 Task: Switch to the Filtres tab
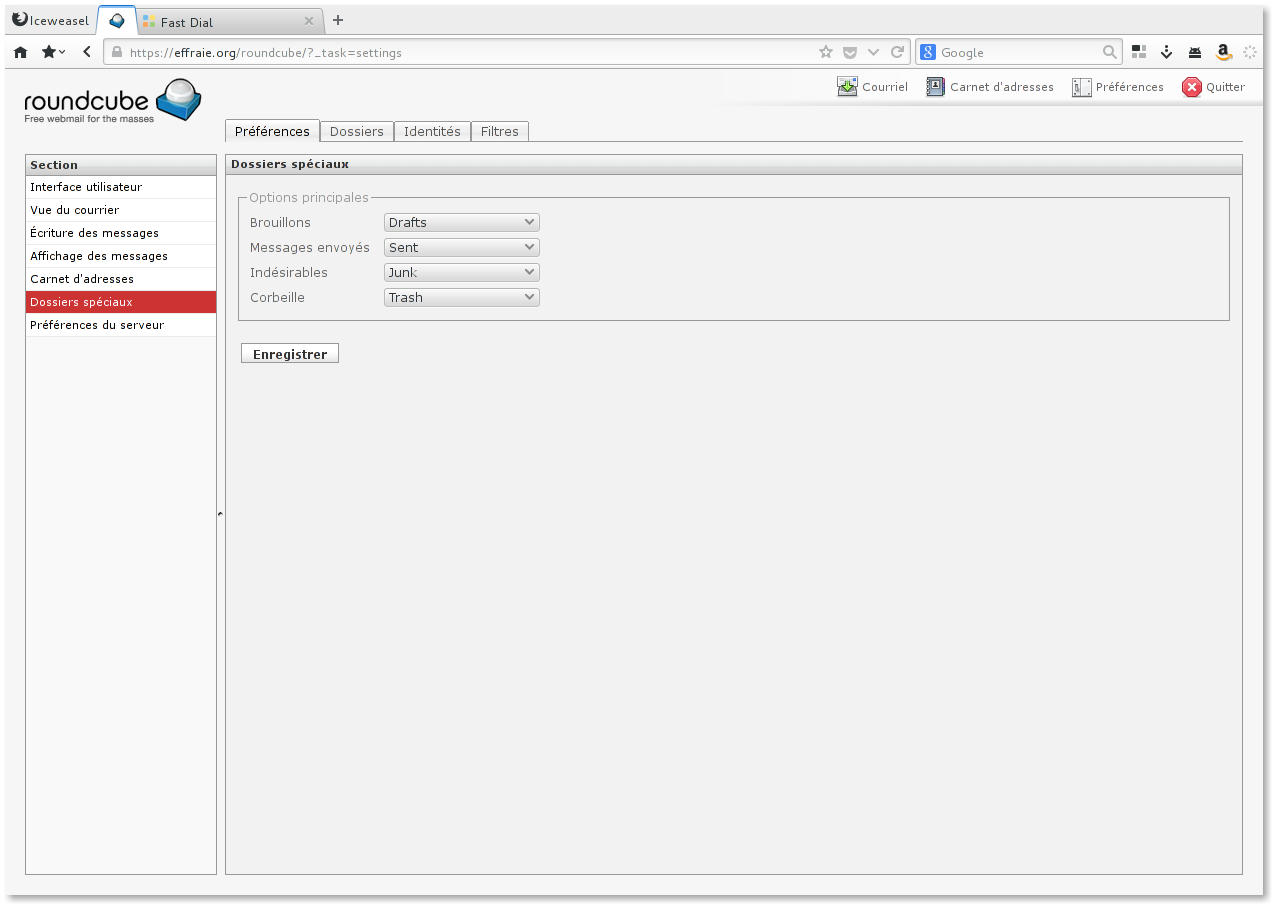point(499,131)
